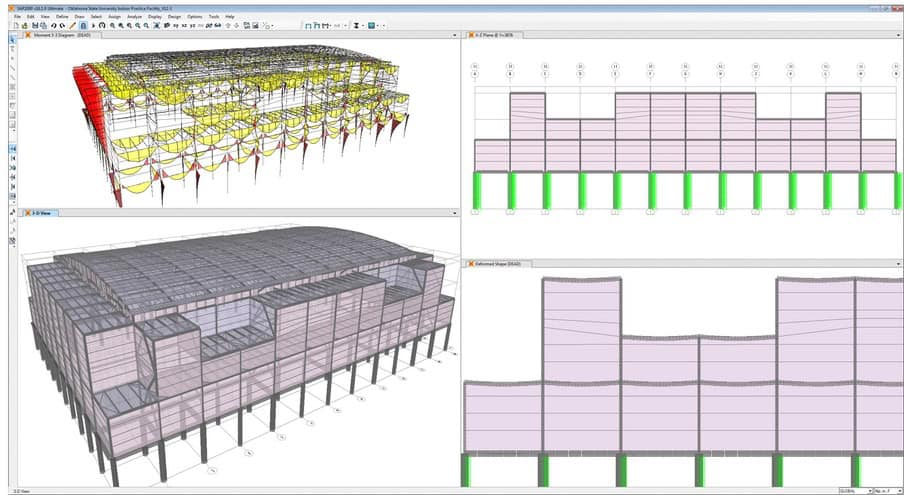Expand the Moment 3-3 Diagram pane dropdown arrow
Screen dimensions: 904x495
coord(453,35)
